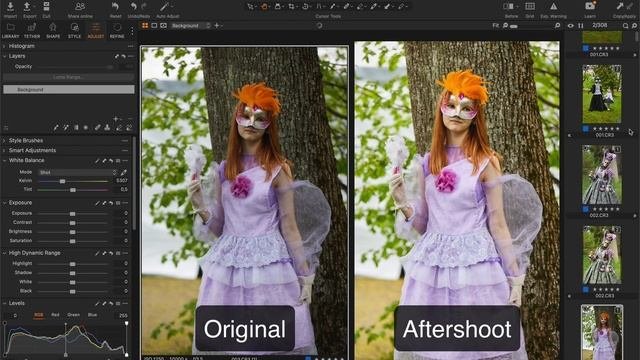640x360 pixels.
Task: Click the Layers panel three-dot menu
Action: [x=131, y=56]
